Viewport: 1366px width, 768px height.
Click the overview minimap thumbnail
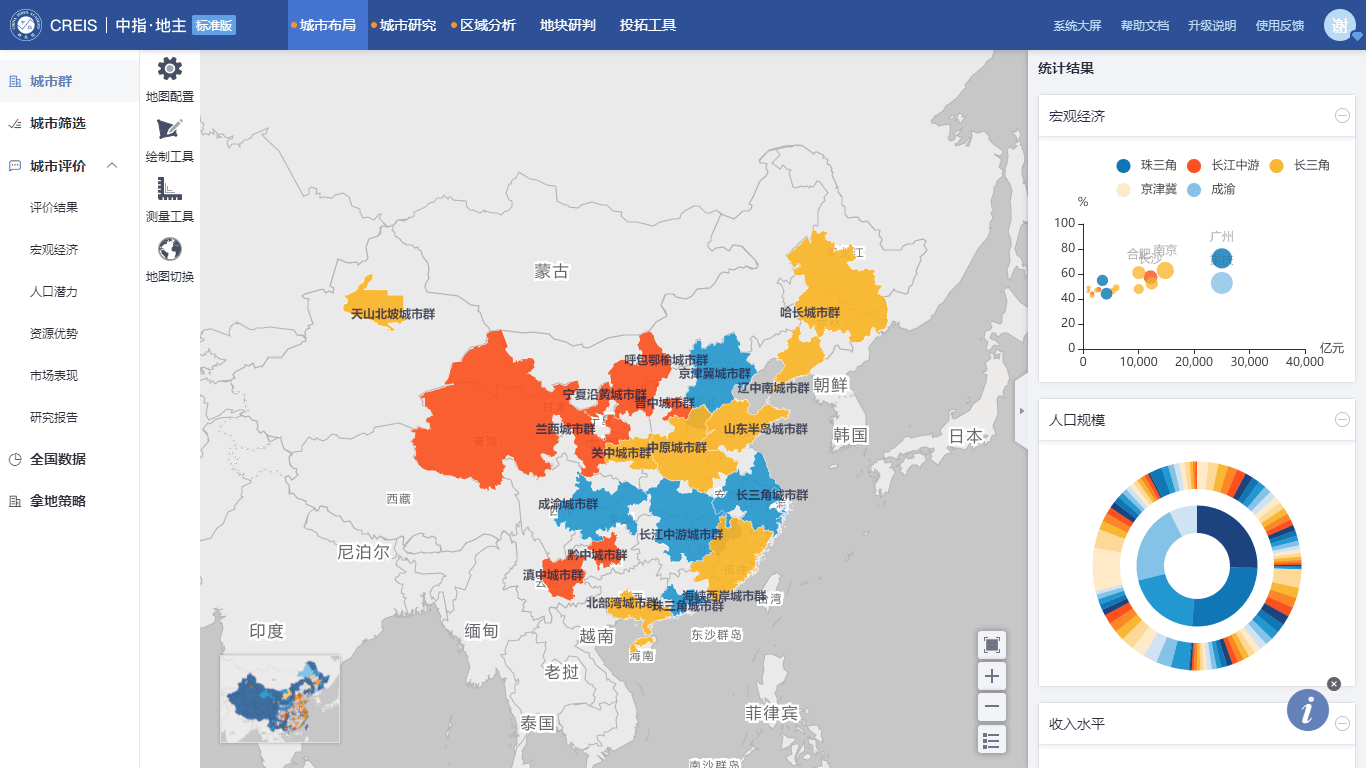(x=280, y=699)
